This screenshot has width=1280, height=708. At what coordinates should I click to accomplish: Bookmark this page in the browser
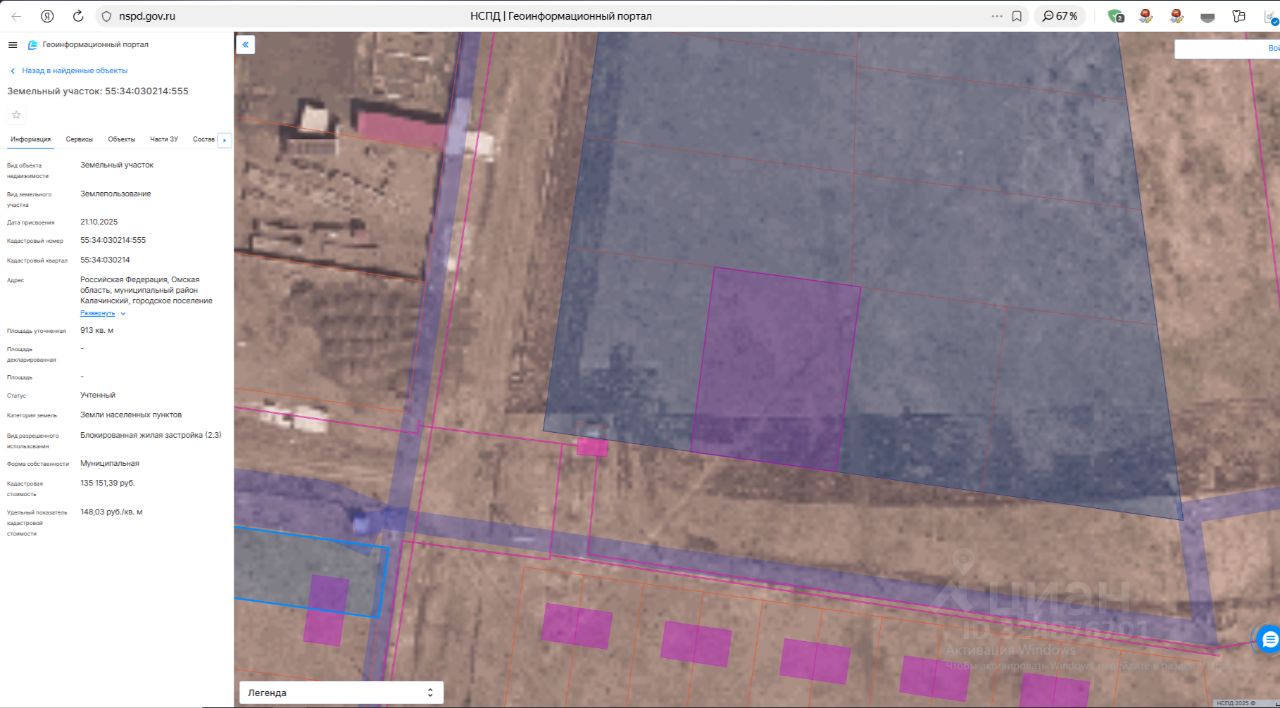1017,16
